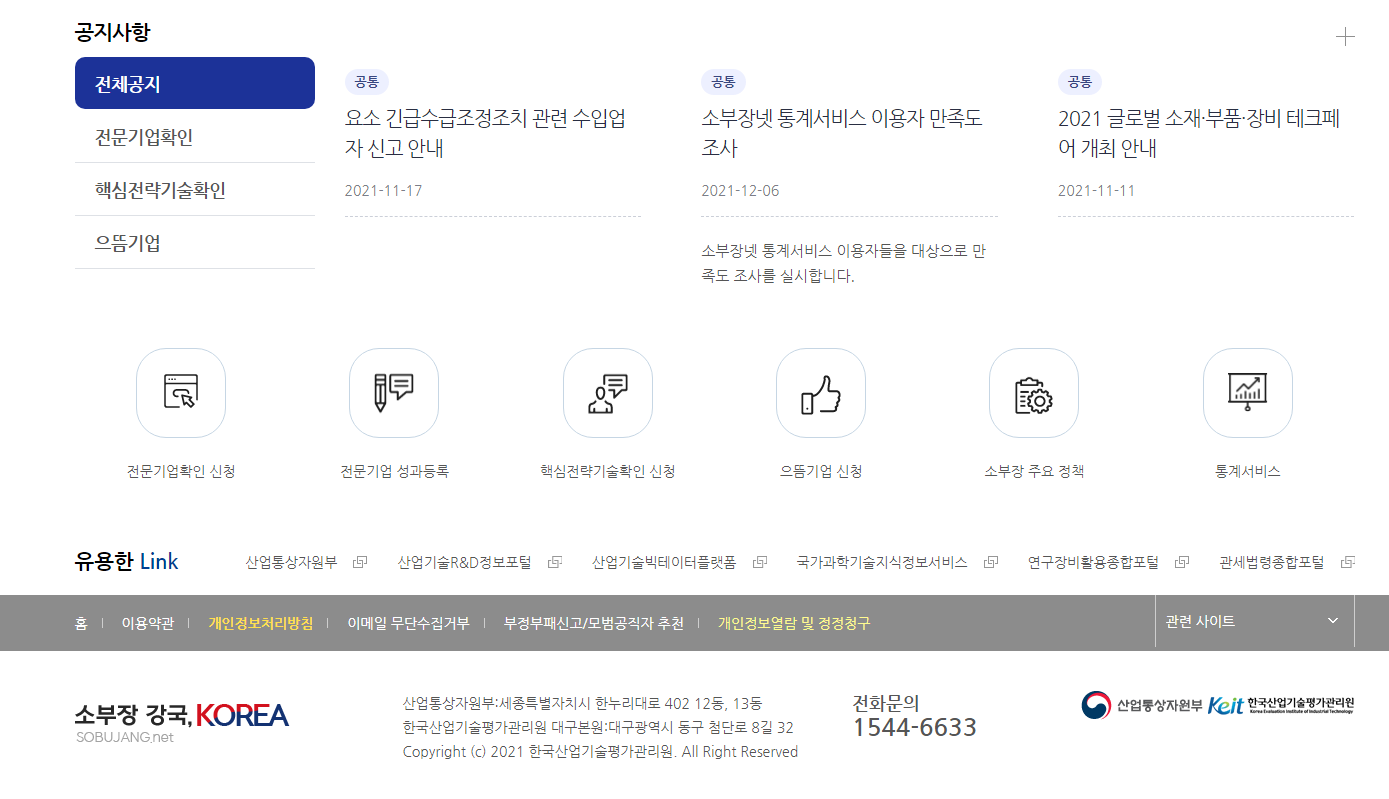Click the plus icon beside 공지사항
The image size is (1389, 799).
(x=1345, y=37)
